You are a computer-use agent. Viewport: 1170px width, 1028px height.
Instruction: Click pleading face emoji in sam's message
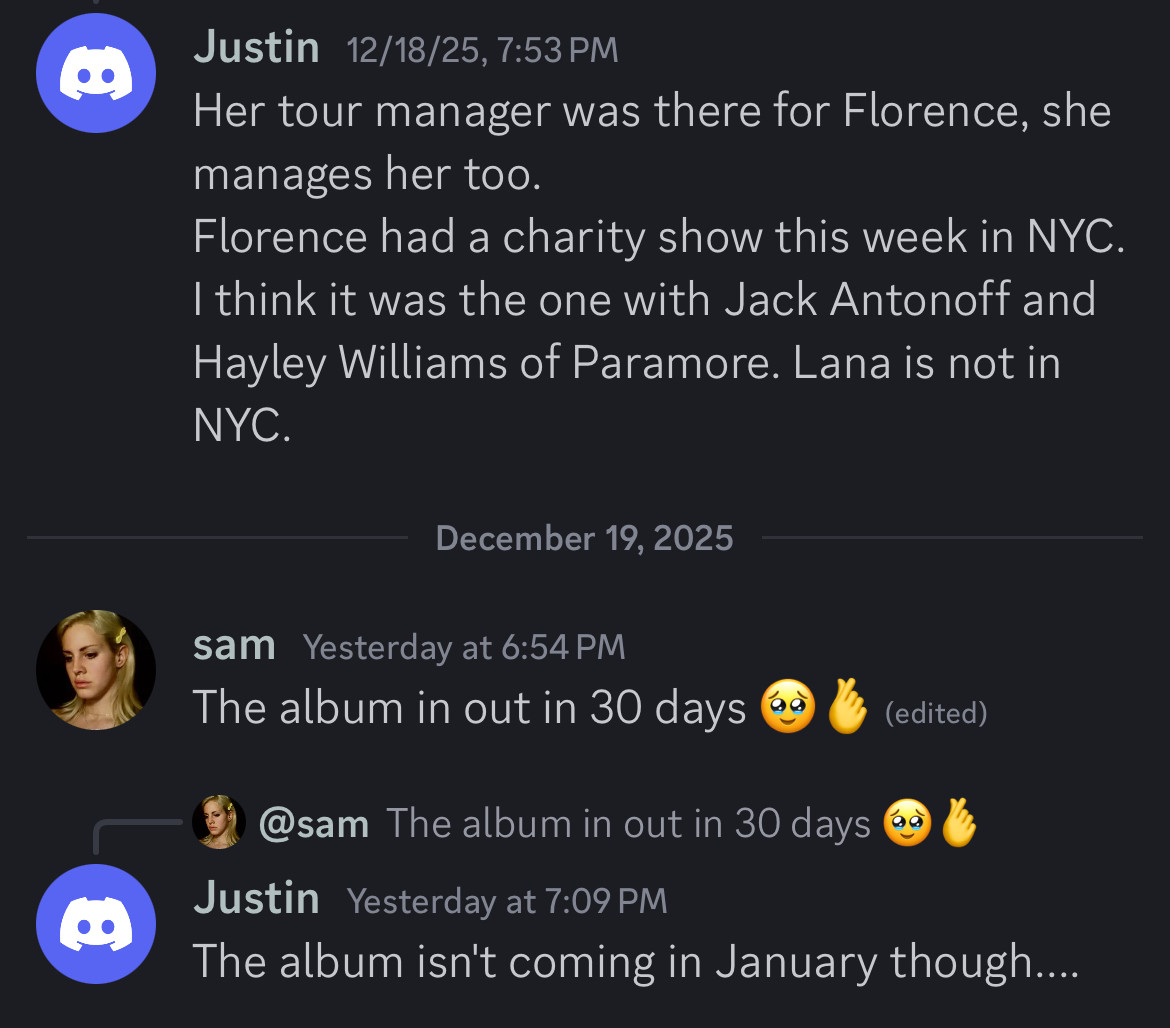tap(788, 706)
